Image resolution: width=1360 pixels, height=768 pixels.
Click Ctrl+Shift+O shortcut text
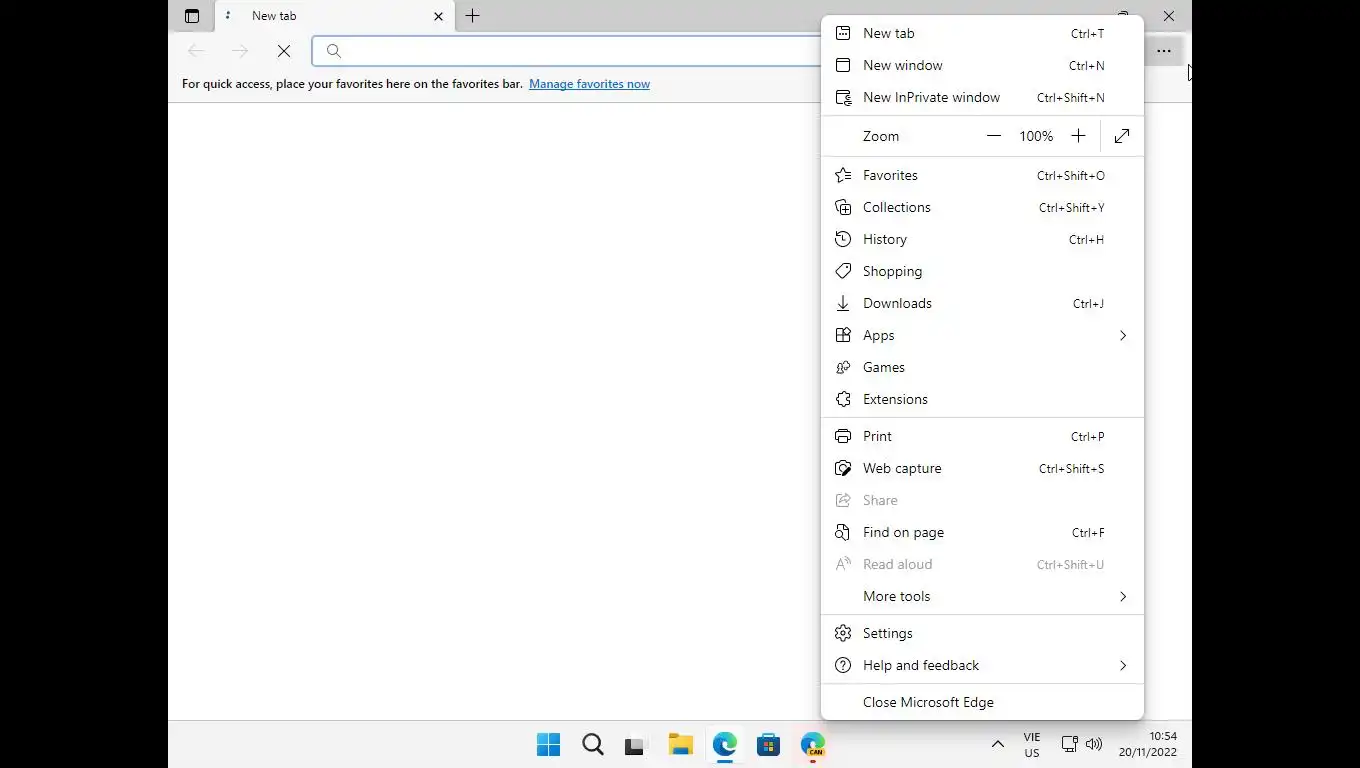[1070, 176]
